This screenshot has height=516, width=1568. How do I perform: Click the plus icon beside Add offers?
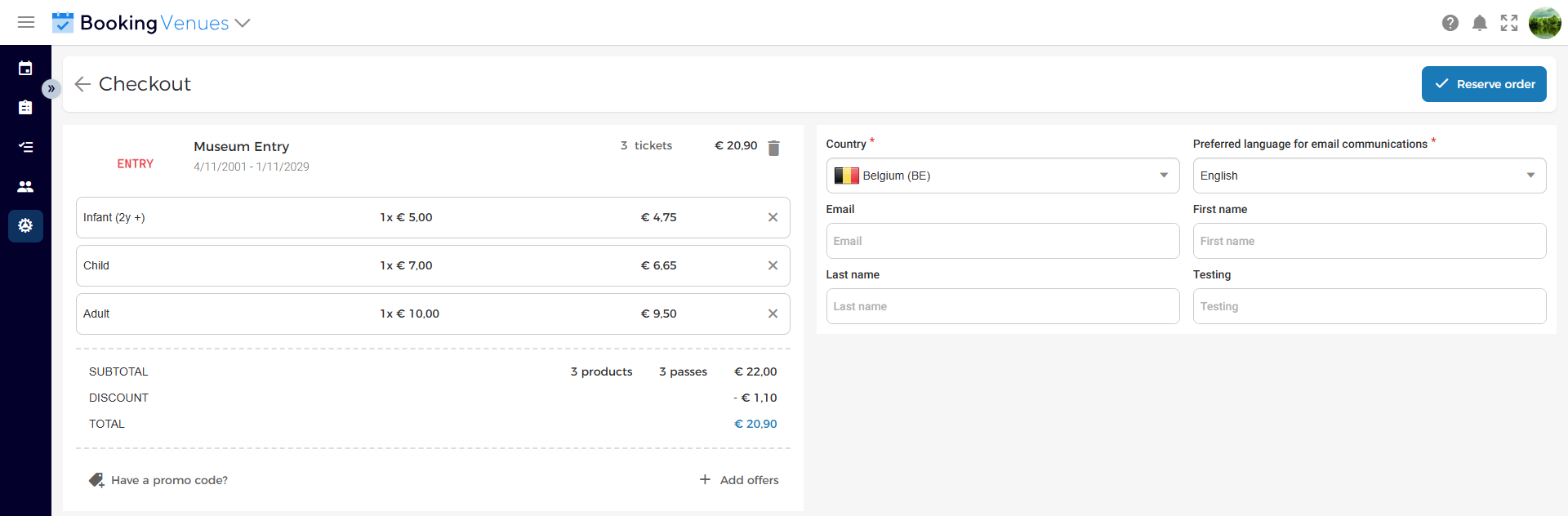[705, 479]
